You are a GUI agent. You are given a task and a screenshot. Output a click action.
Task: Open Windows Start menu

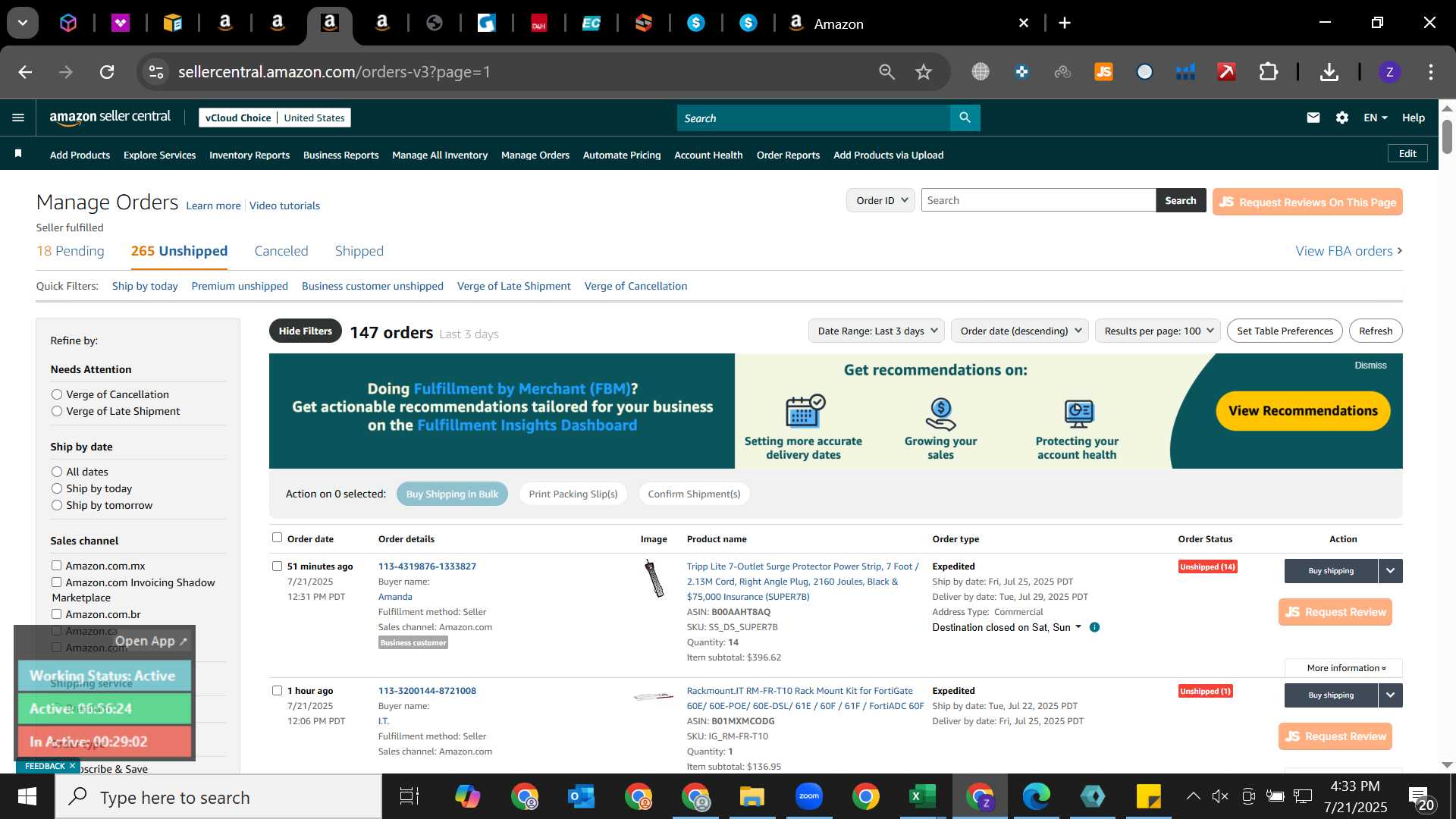pyautogui.click(x=27, y=796)
